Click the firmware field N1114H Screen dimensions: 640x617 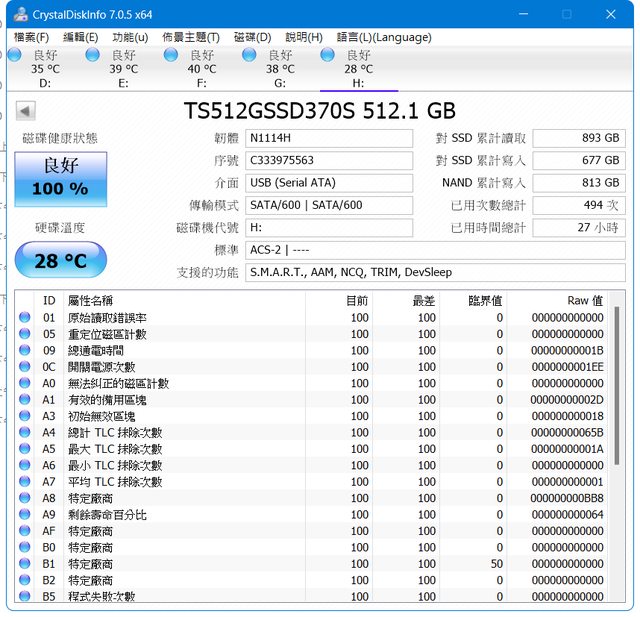click(329, 138)
